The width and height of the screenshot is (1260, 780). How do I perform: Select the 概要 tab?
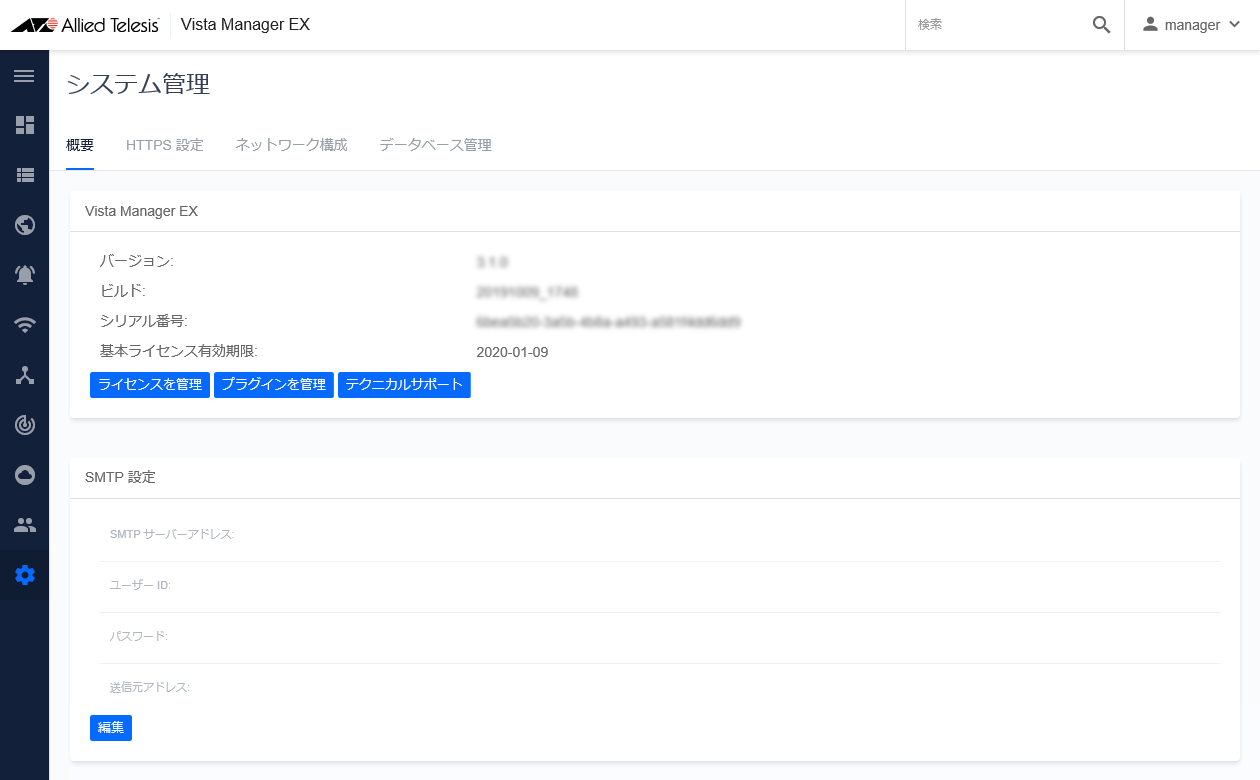(x=80, y=145)
